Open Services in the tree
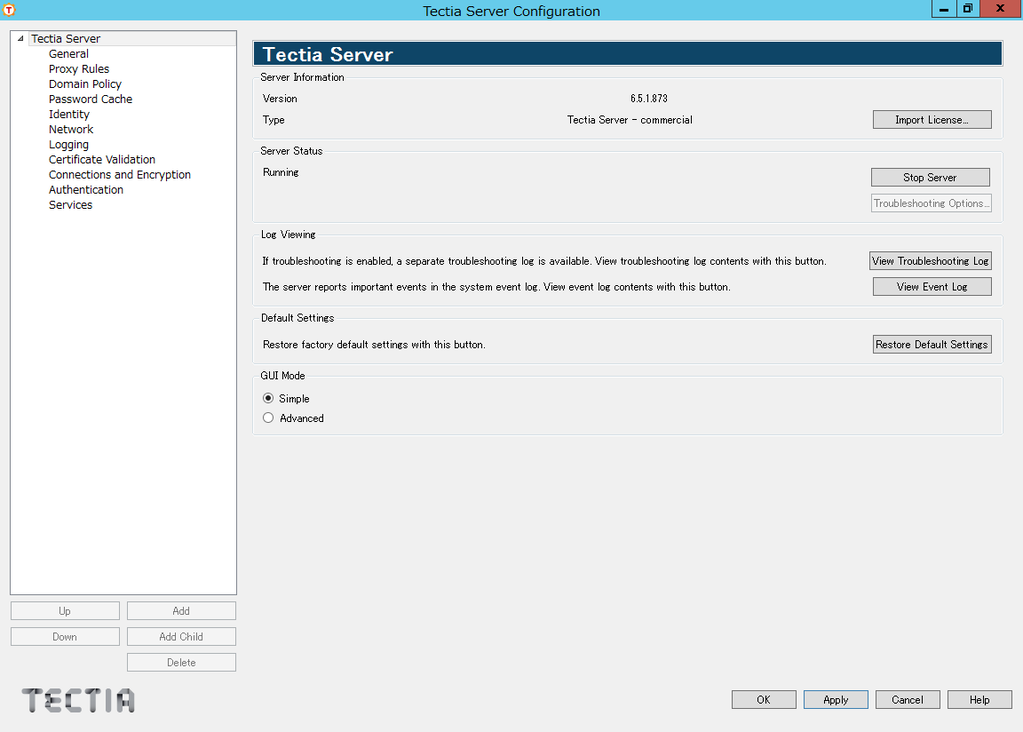1023x732 pixels. click(70, 204)
